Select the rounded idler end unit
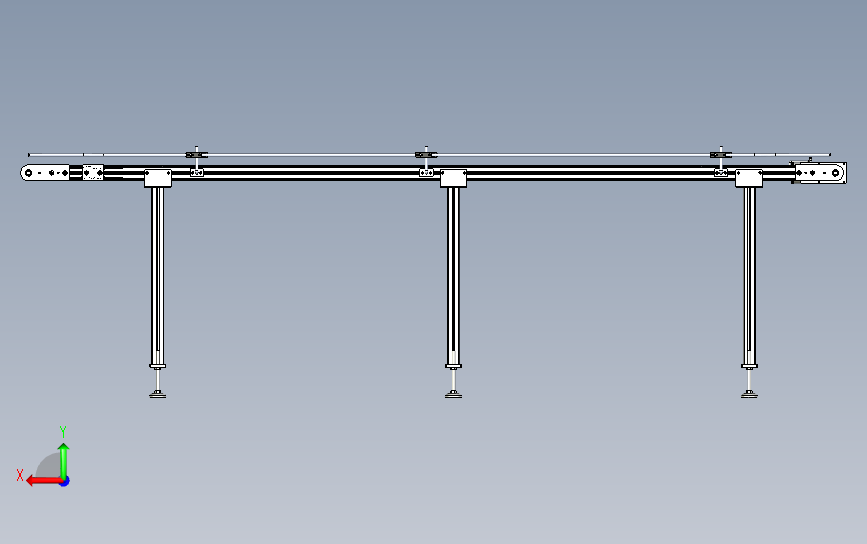Viewport: 867px width, 544px height. [45, 173]
